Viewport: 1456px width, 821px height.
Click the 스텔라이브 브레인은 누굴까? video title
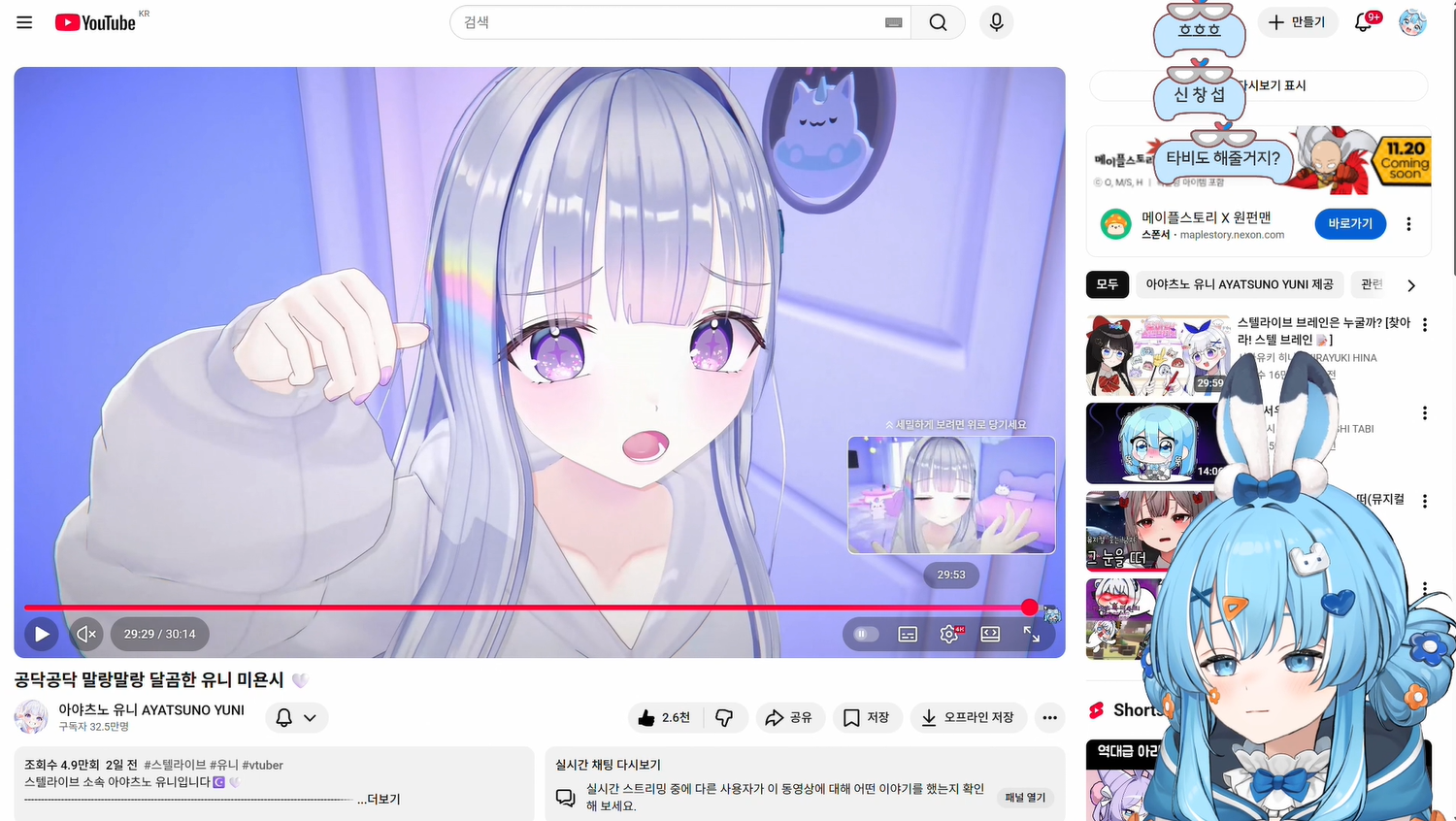coord(1324,331)
